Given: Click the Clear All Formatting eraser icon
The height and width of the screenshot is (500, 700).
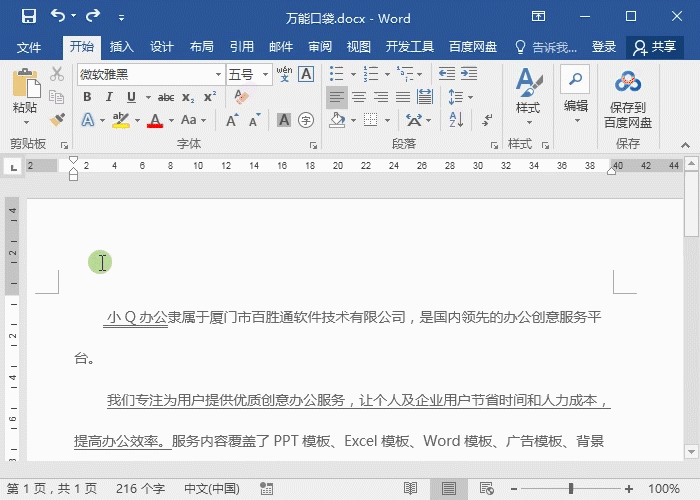Looking at the screenshot, I should [241, 97].
